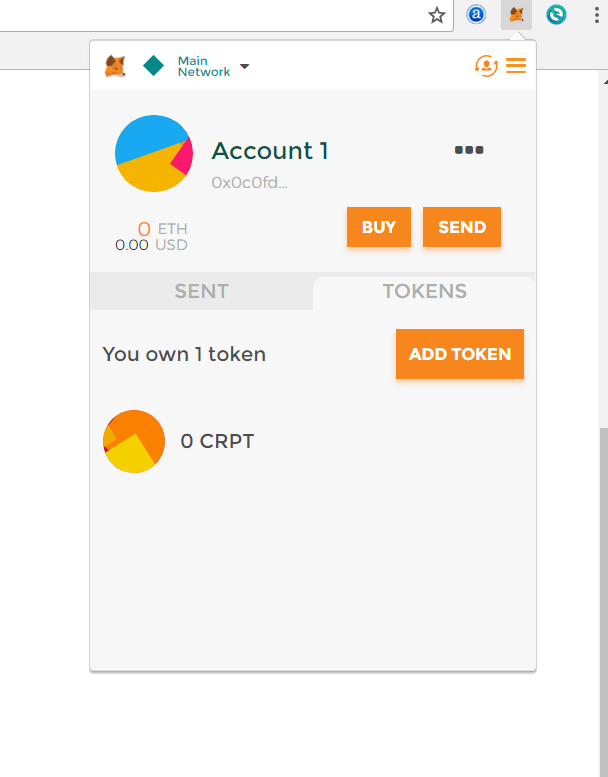Open the orange hamburger menu
The width and height of the screenshot is (608, 777).
[516, 66]
